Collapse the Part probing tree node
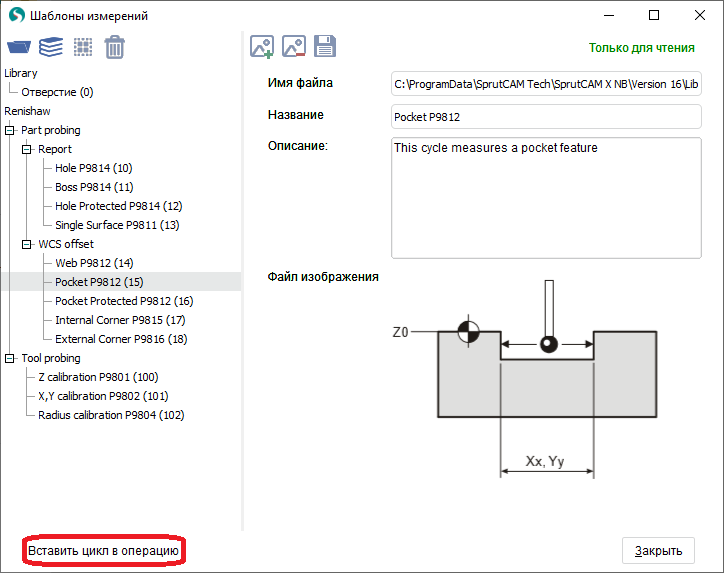 [10, 130]
